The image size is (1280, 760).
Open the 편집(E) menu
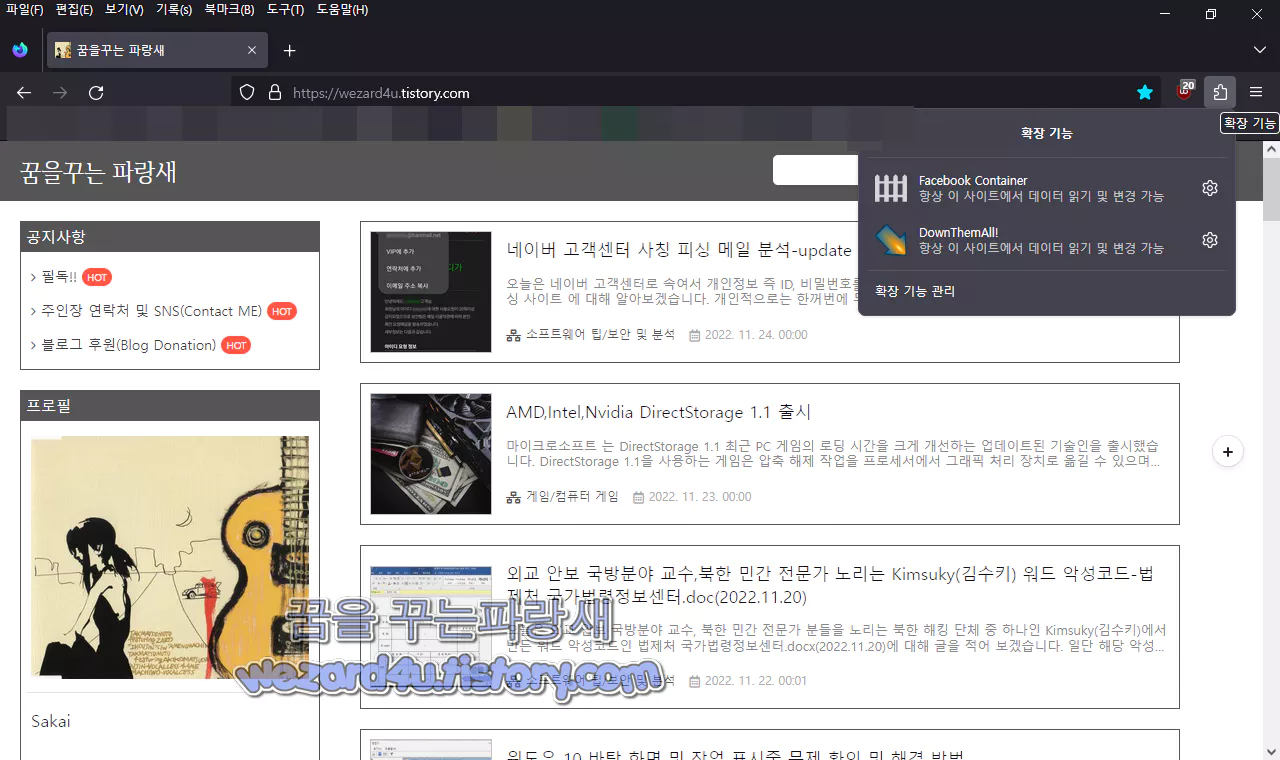(x=74, y=10)
